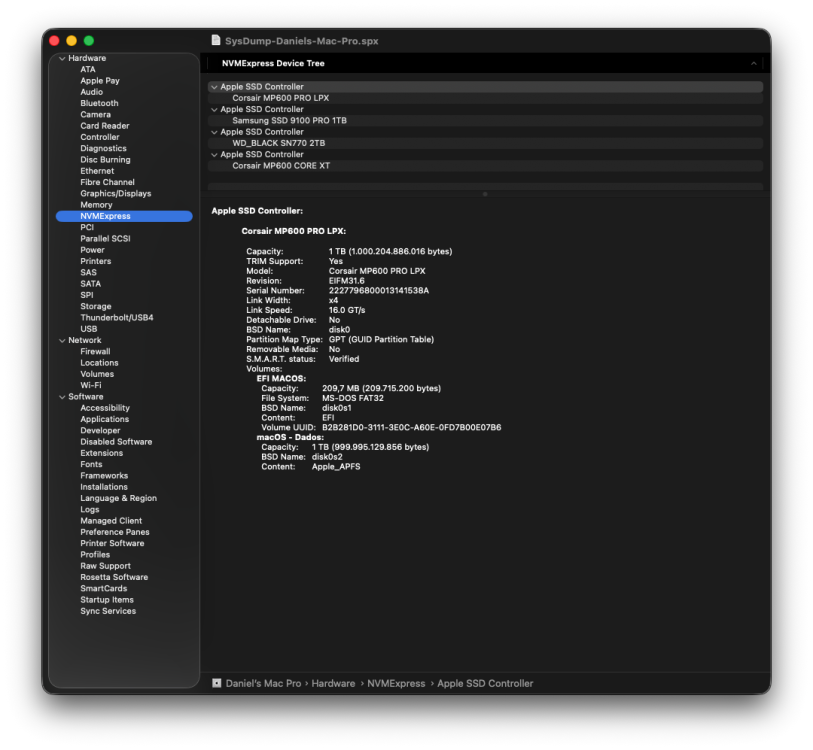
Task: Select Diagnostics in the sidebar
Action: pyautogui.click(x=103, y=148)
